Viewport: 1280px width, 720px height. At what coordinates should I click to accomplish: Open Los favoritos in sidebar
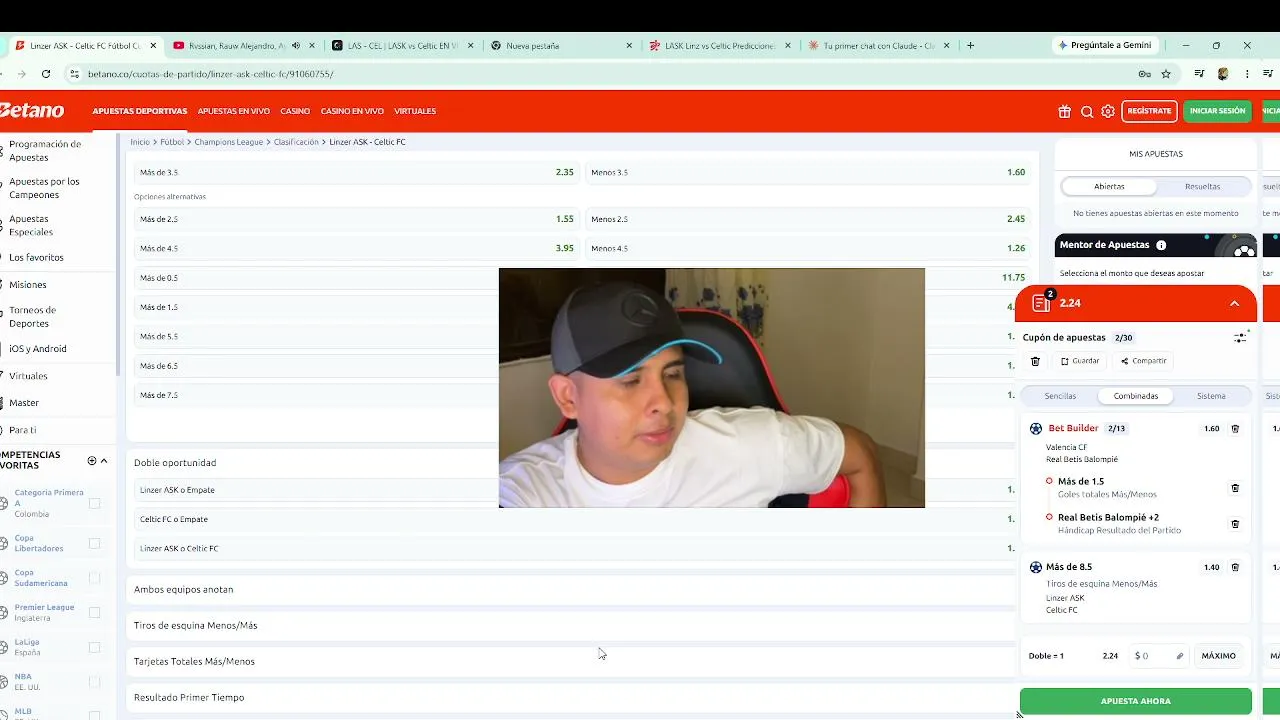(x=36, y=257)
